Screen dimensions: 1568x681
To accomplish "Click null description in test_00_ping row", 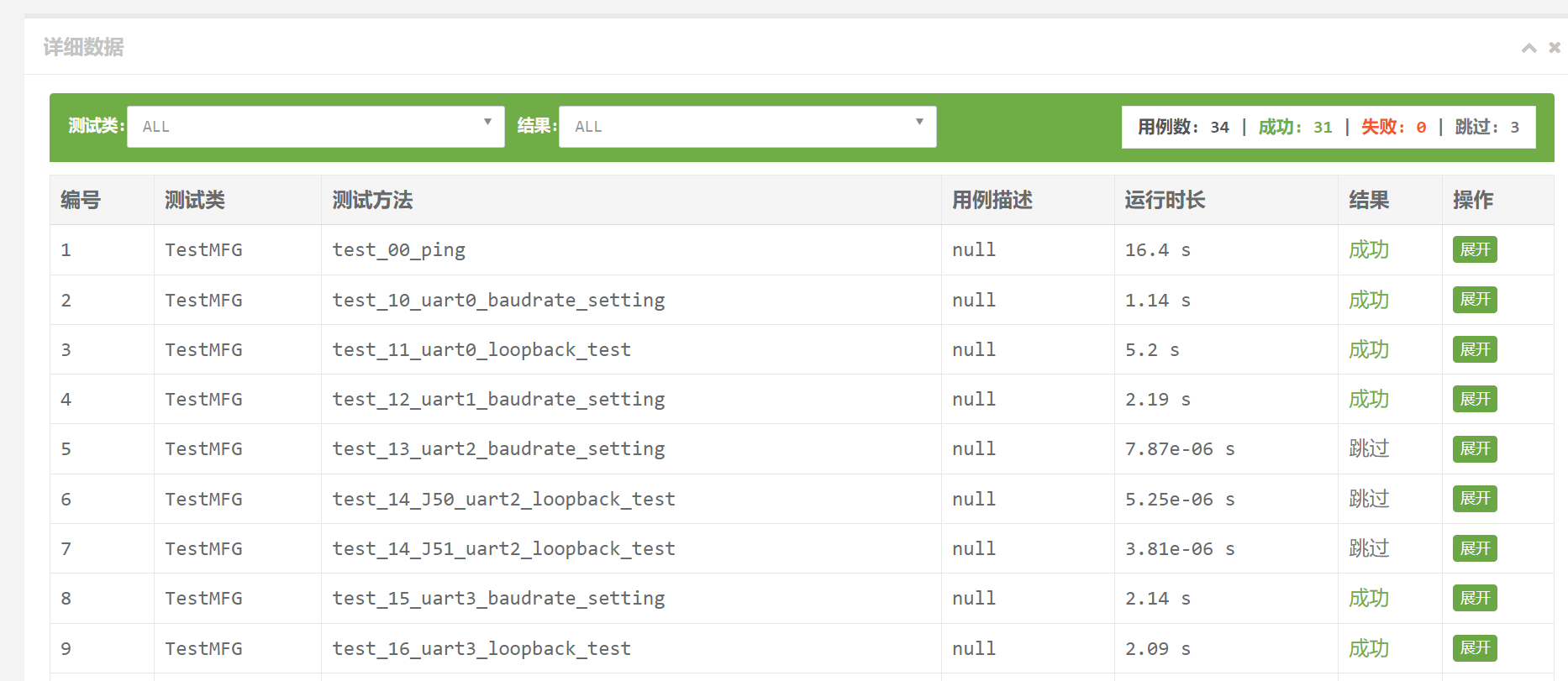I will [974, 250].
